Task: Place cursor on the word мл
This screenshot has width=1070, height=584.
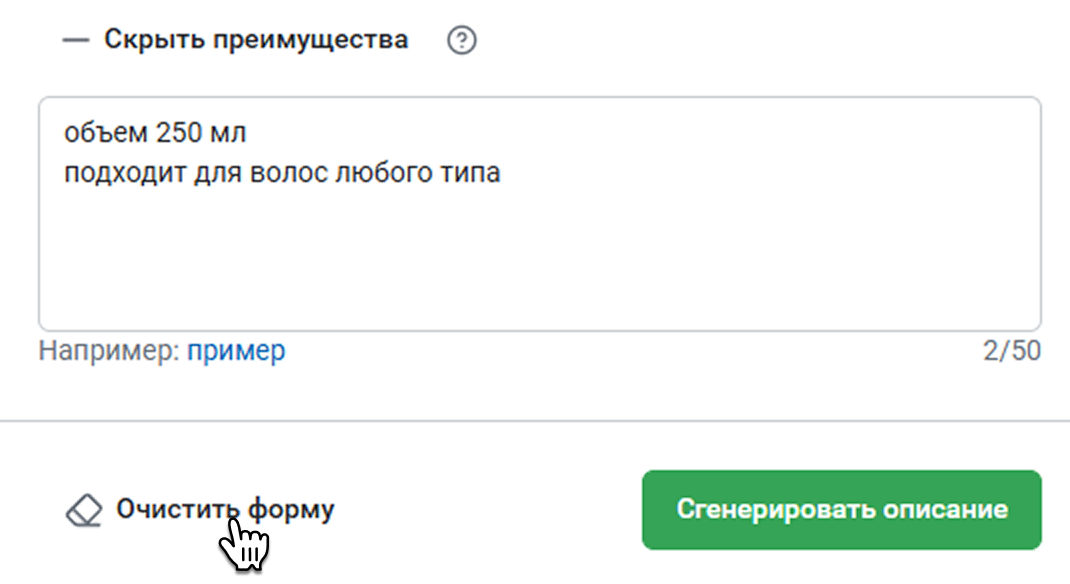Action: [x=229, y=132]
